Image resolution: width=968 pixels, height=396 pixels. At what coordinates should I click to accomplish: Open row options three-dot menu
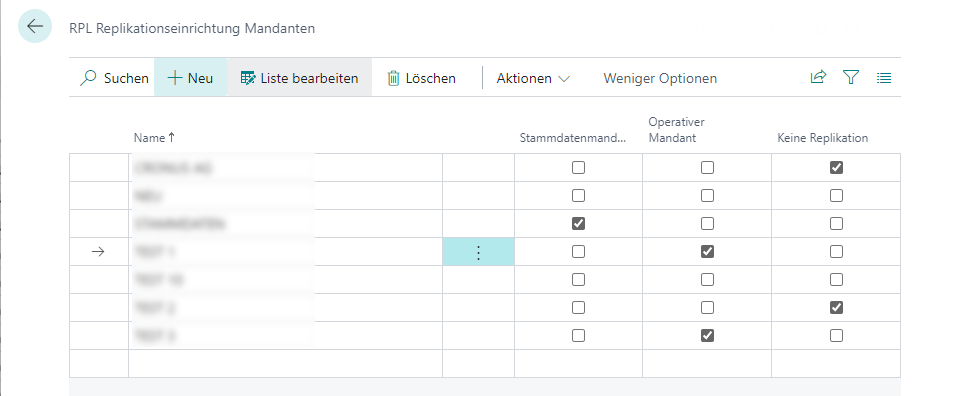pyautogui.click(x=478, y=252)
